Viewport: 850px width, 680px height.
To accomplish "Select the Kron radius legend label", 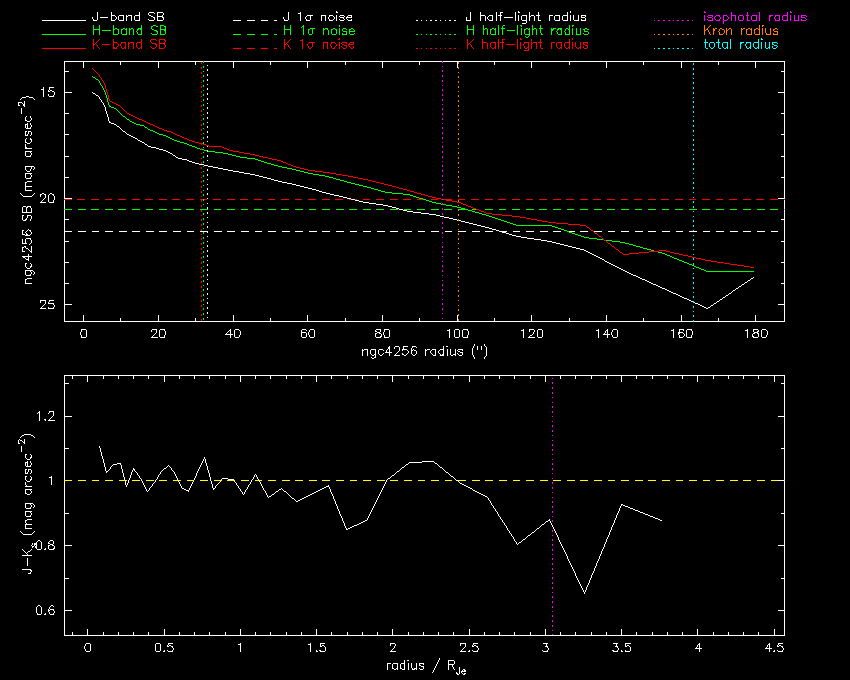I will tap(735, 32).
